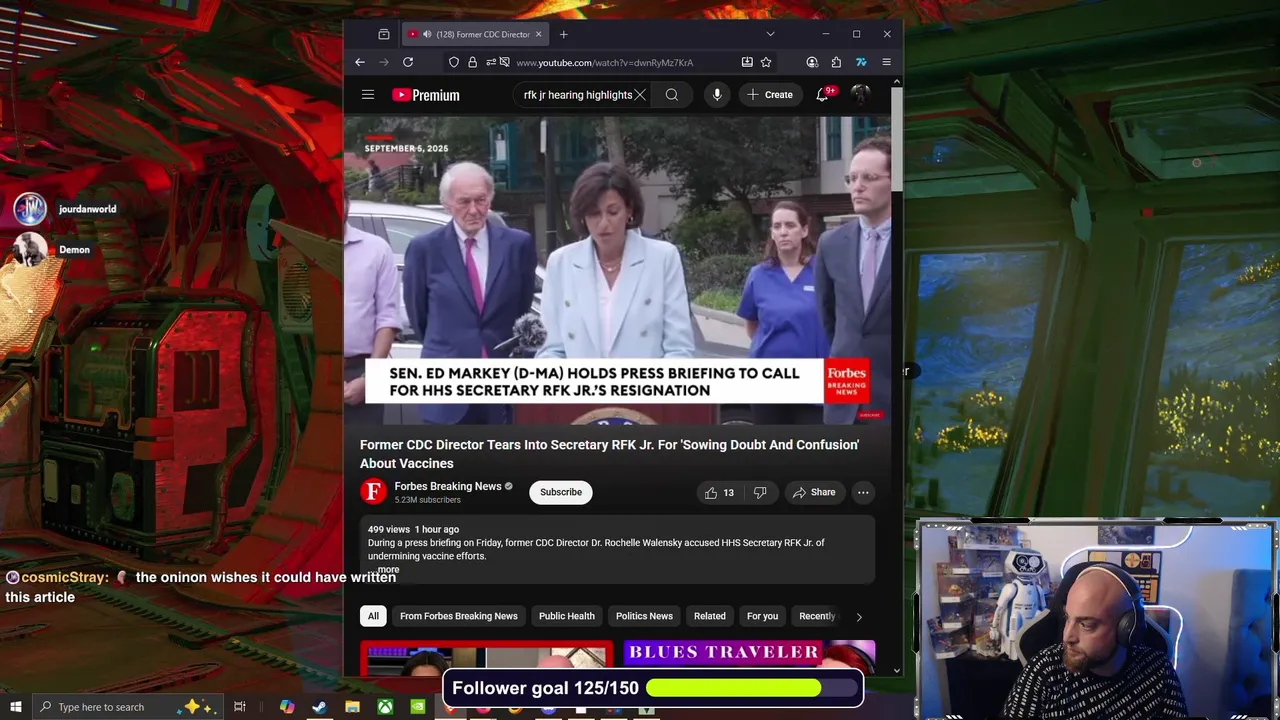Expand the list all tabs chevron
Image resolution: width=1280 pixels, height=720 pixels.
tap(770, 34)
